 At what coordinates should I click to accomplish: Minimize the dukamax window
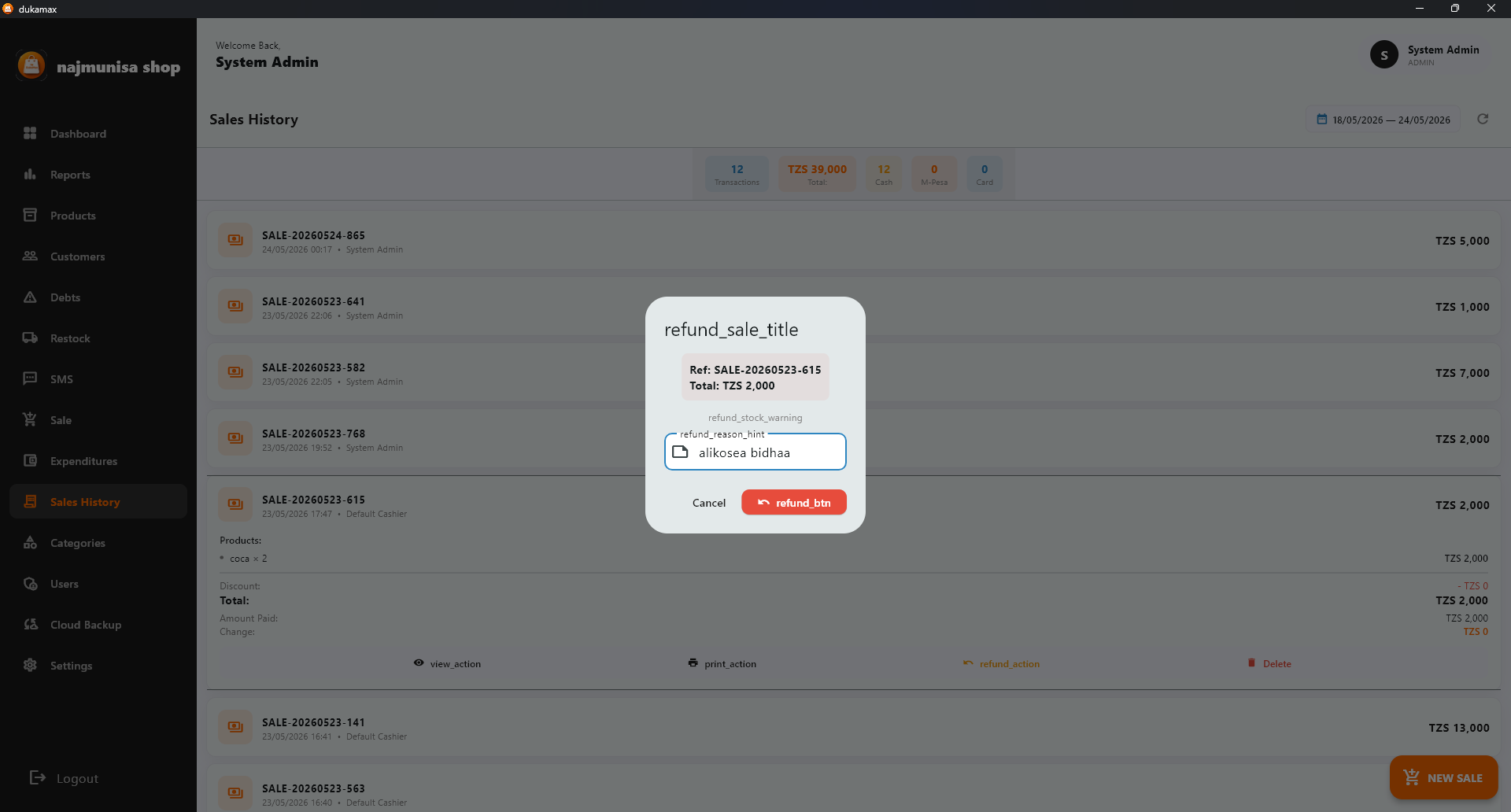(x=1420, y=9)
